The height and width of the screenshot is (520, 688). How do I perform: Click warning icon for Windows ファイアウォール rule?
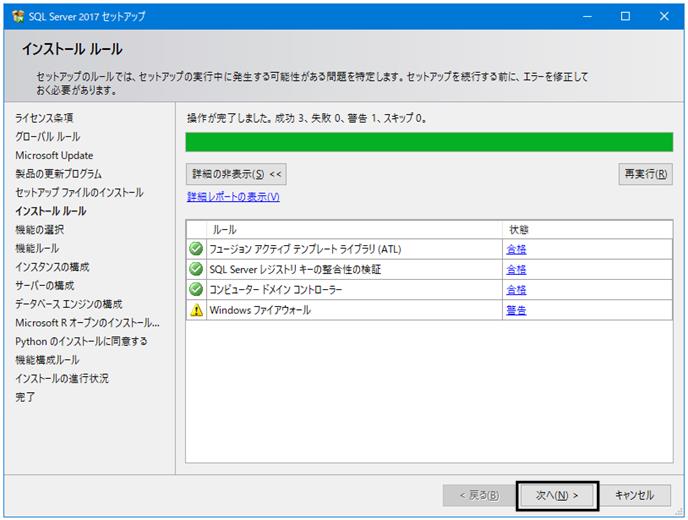pyautogui.click(x=196, y=310)
